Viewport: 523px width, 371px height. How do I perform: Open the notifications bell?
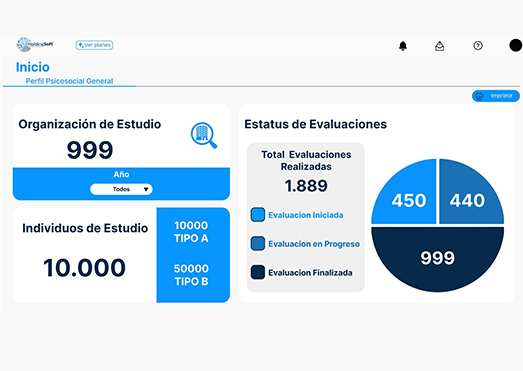click(403, 46)
